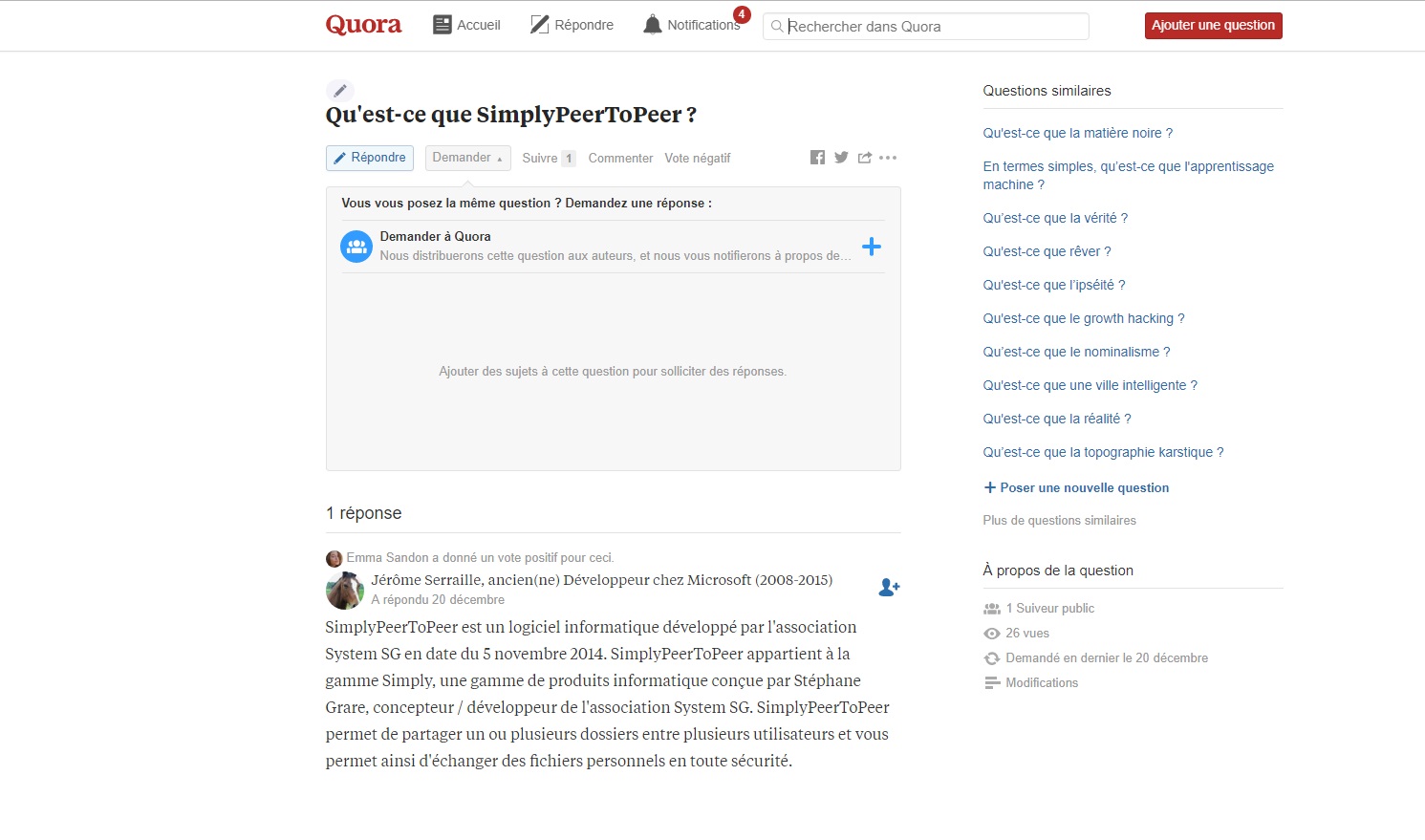The image size is (1425, 840).
Task: Click the Répondre button under the question
Action: pos(369,158)
